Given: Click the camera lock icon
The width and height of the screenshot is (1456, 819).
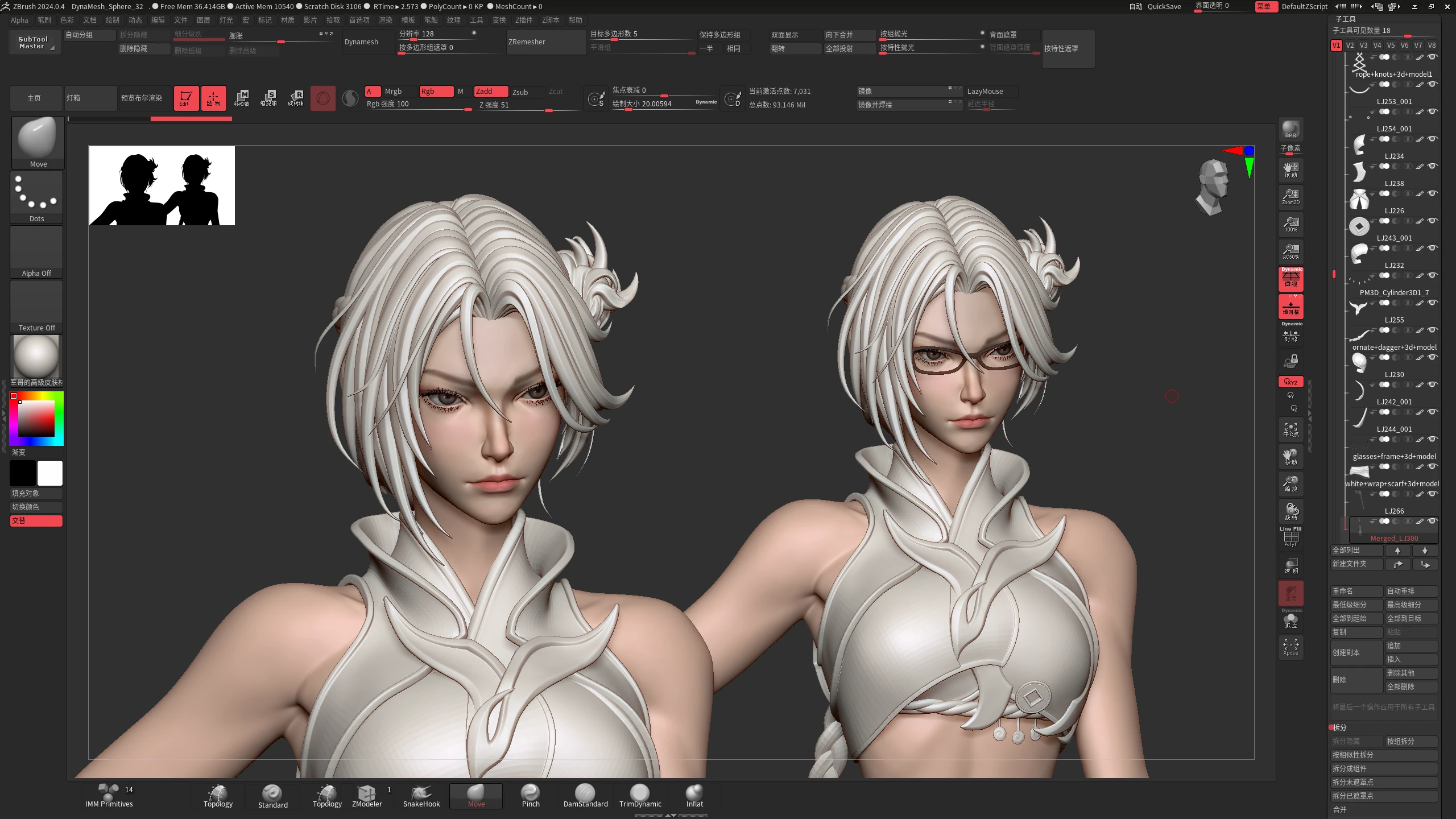Looking at the screenshot, I should pos(1290,361).
